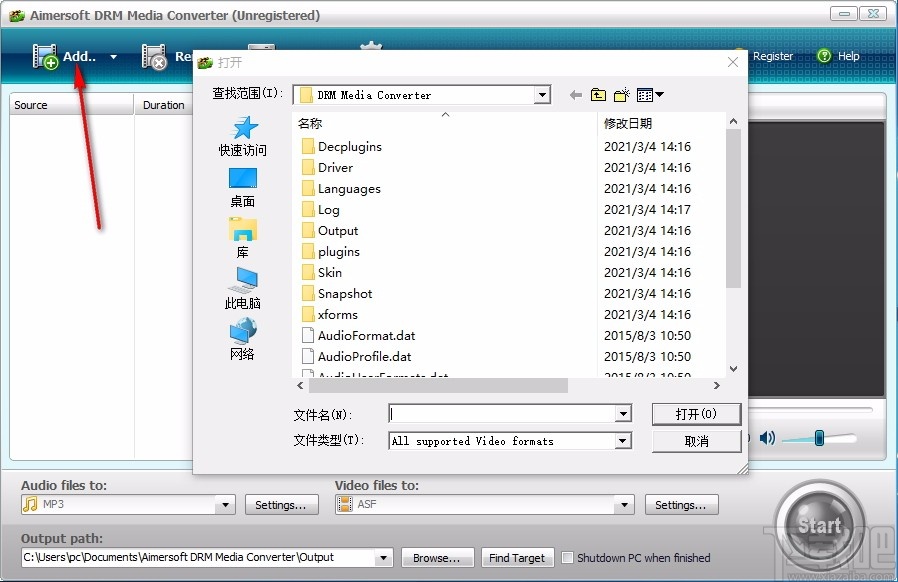898x582 pixels.
Task: Open the 查找范围 location dropdown
Action: tap(543, 94)
